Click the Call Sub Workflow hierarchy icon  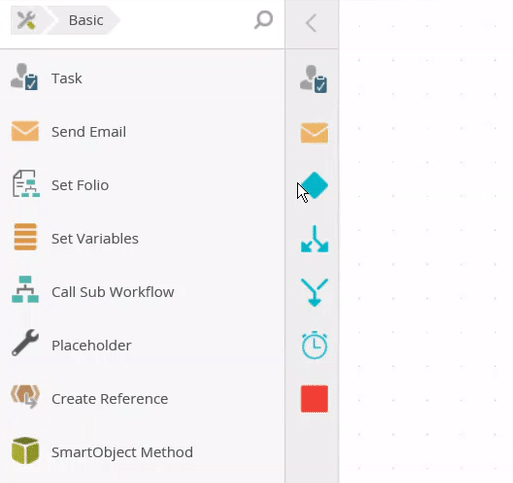pos(25,289)
